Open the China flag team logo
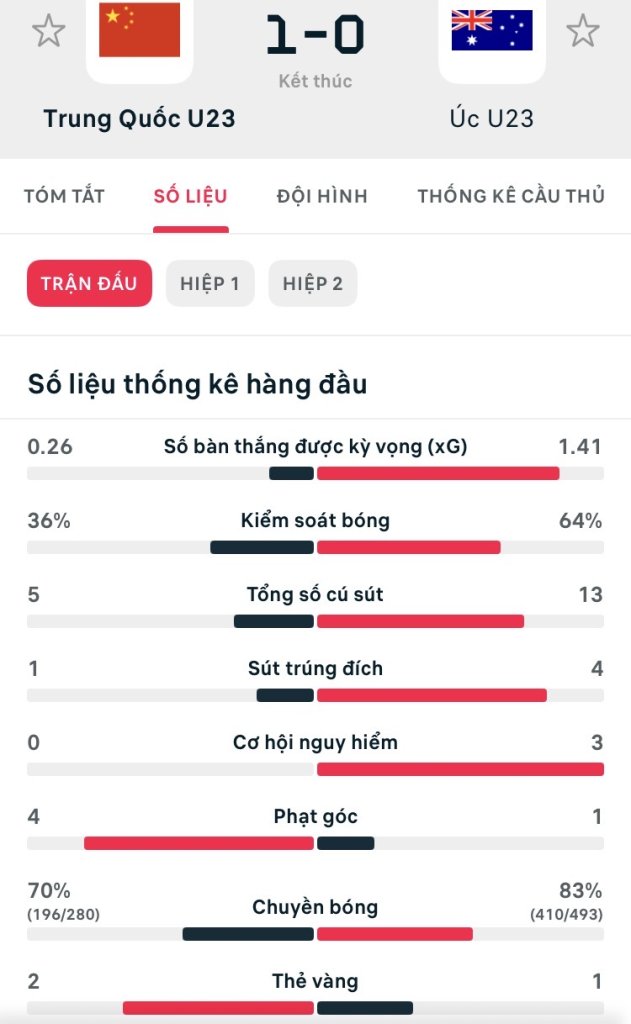The height and width of the screenshot is (1024, 631). [x=140, y=30]
